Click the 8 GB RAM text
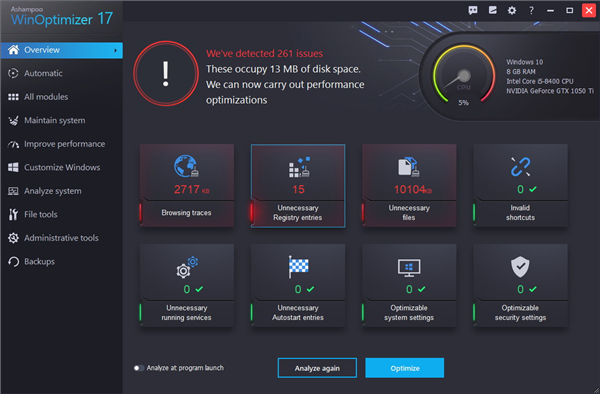600x394 pixels. coord(521,72)
